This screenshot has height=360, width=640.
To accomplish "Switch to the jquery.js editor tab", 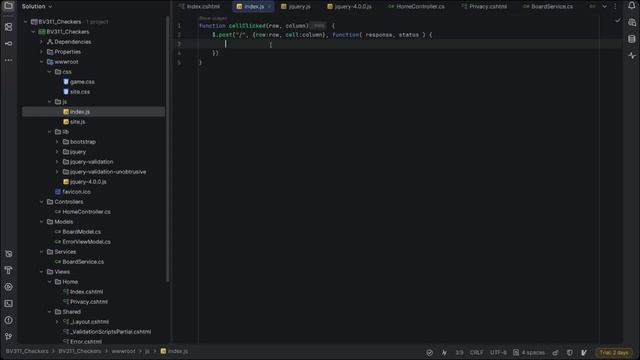I will (296, 7).
